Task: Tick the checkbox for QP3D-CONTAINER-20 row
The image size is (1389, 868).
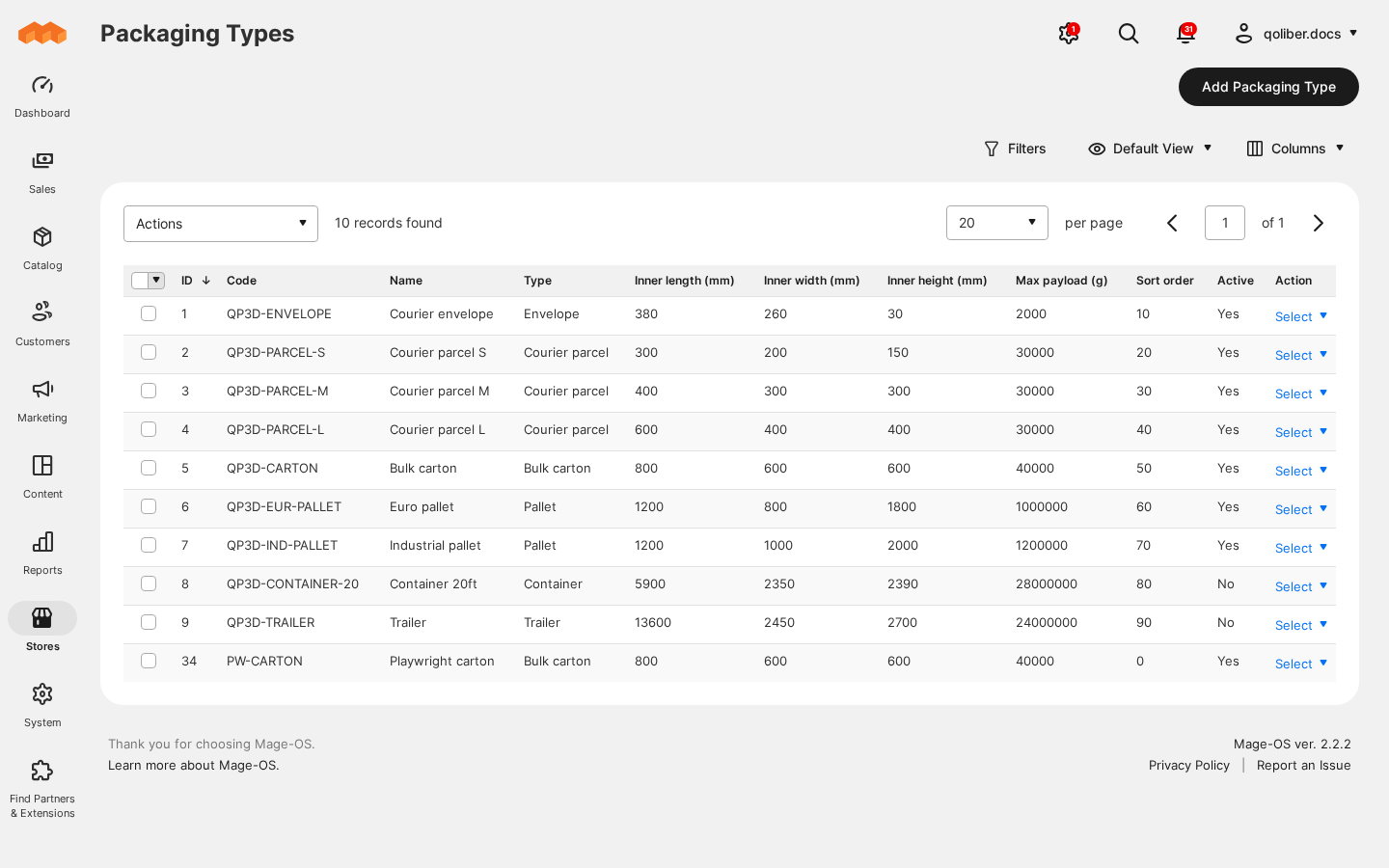Action: (x=149, y=583)
